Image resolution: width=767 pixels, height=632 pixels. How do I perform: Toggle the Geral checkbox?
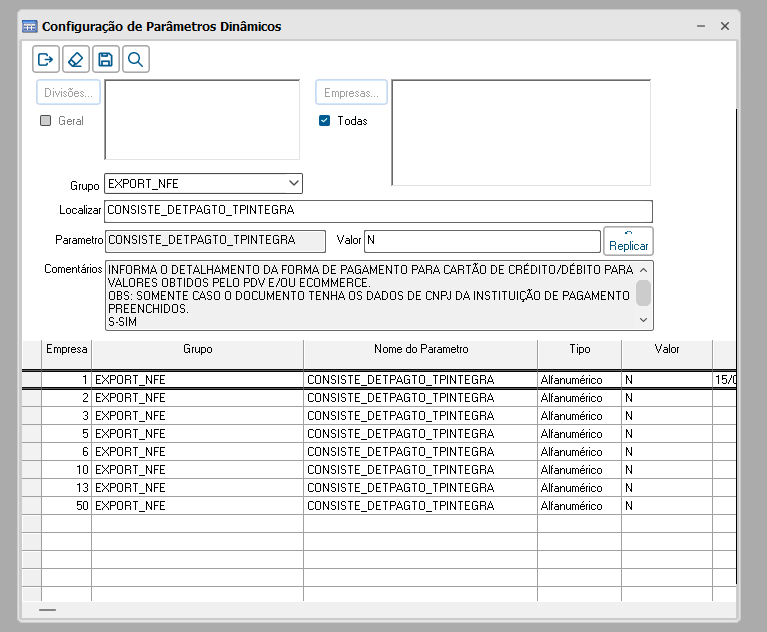click(x=45, y=120)
